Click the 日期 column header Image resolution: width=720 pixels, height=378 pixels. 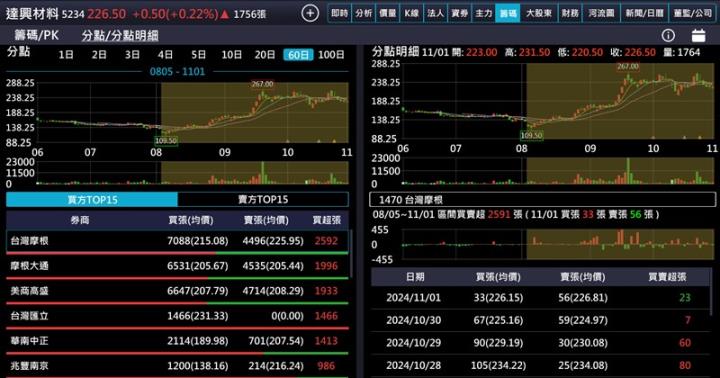click(x=415, y=276)
